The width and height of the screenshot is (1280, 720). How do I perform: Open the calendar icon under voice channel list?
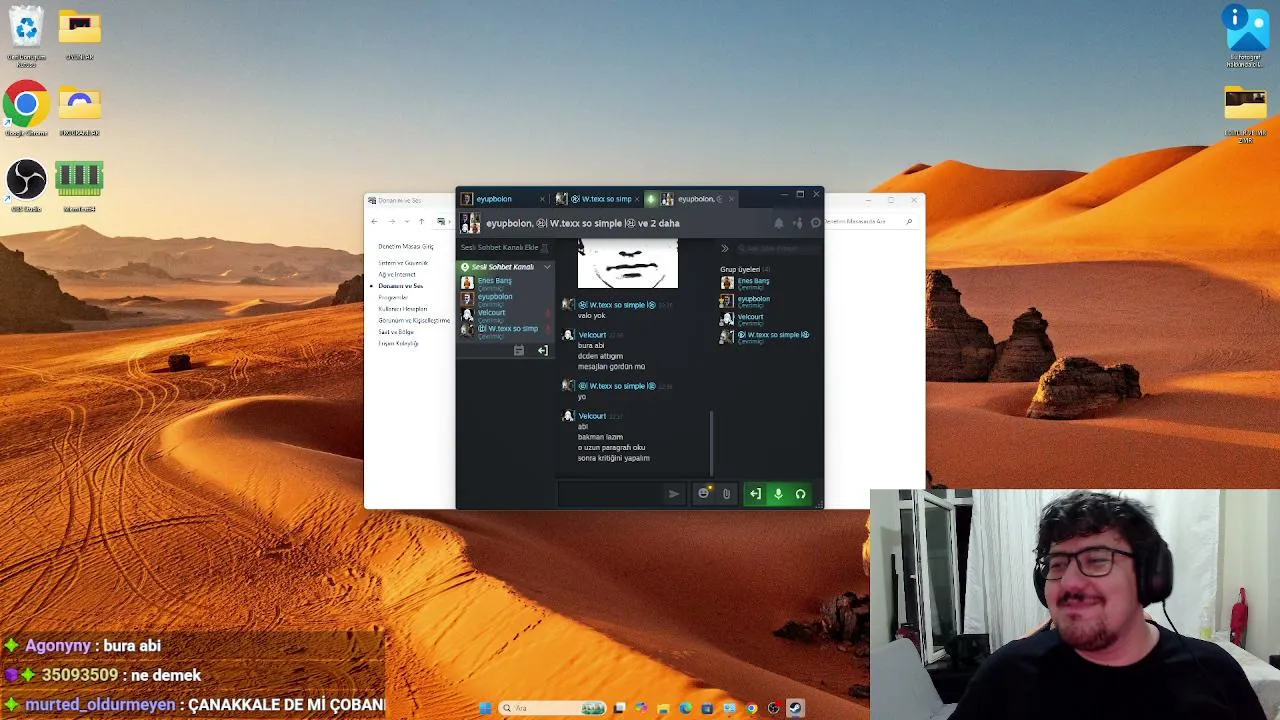click(519, 351)
